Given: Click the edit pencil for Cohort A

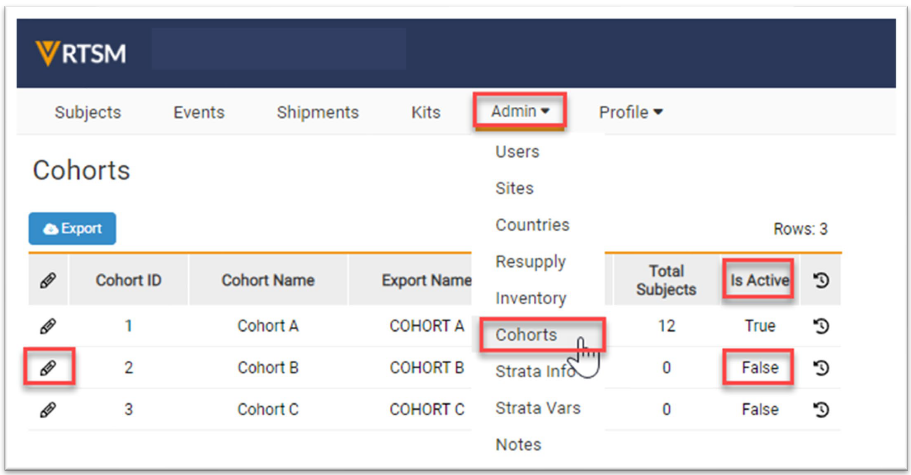Looking at the screenshot, I should point(47,326).
